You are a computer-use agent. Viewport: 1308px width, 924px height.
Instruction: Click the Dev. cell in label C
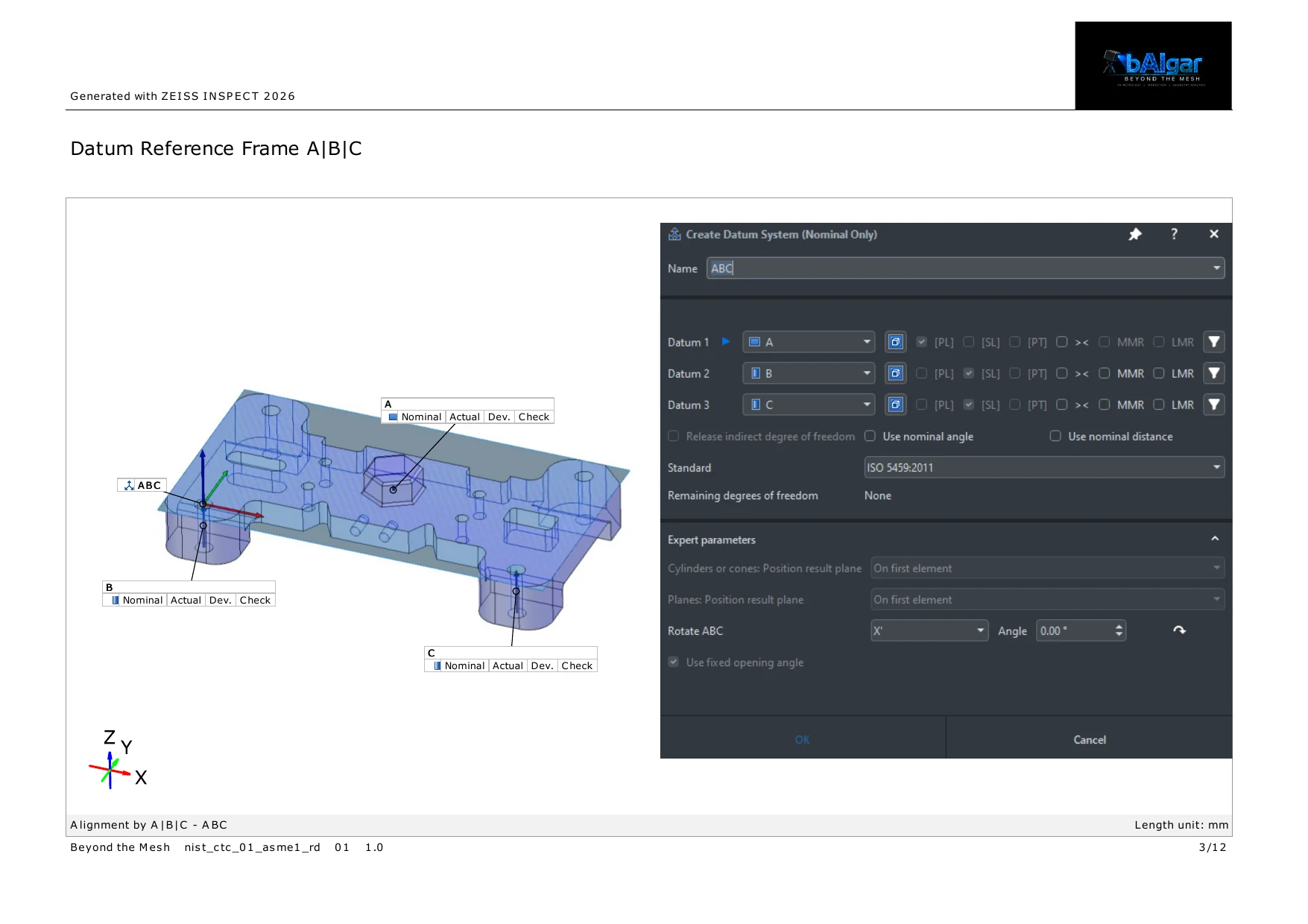tap(542, 666)
